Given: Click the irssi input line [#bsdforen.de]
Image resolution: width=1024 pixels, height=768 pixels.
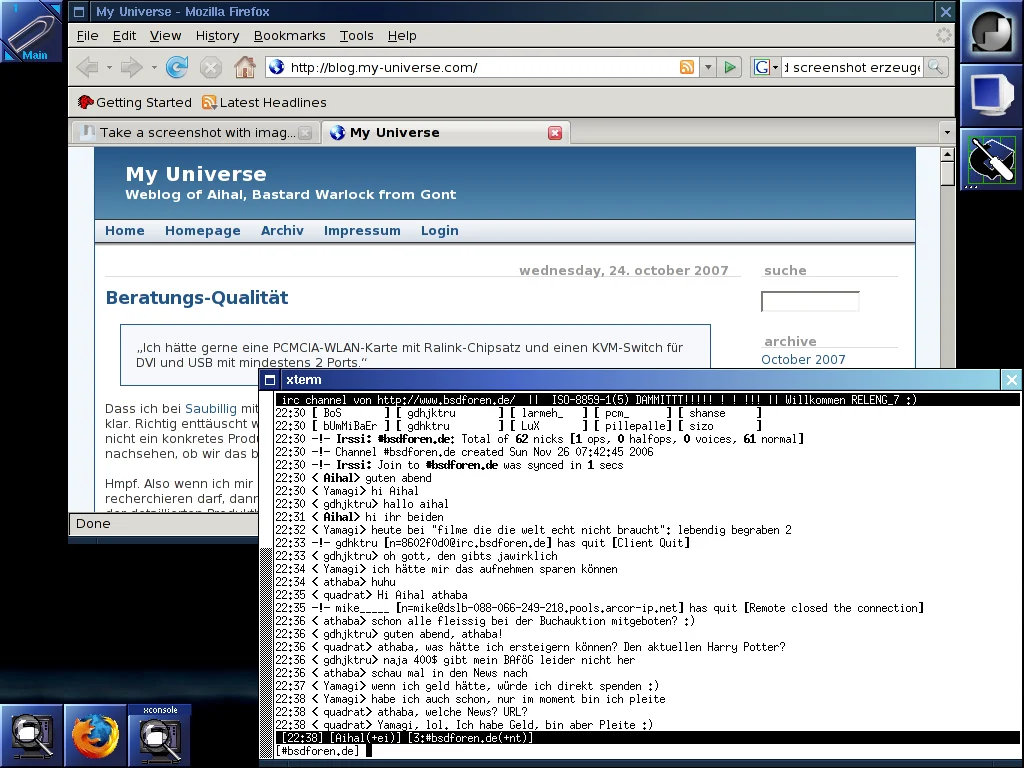Looking at the screenshot, I should (x=647, y=751).
